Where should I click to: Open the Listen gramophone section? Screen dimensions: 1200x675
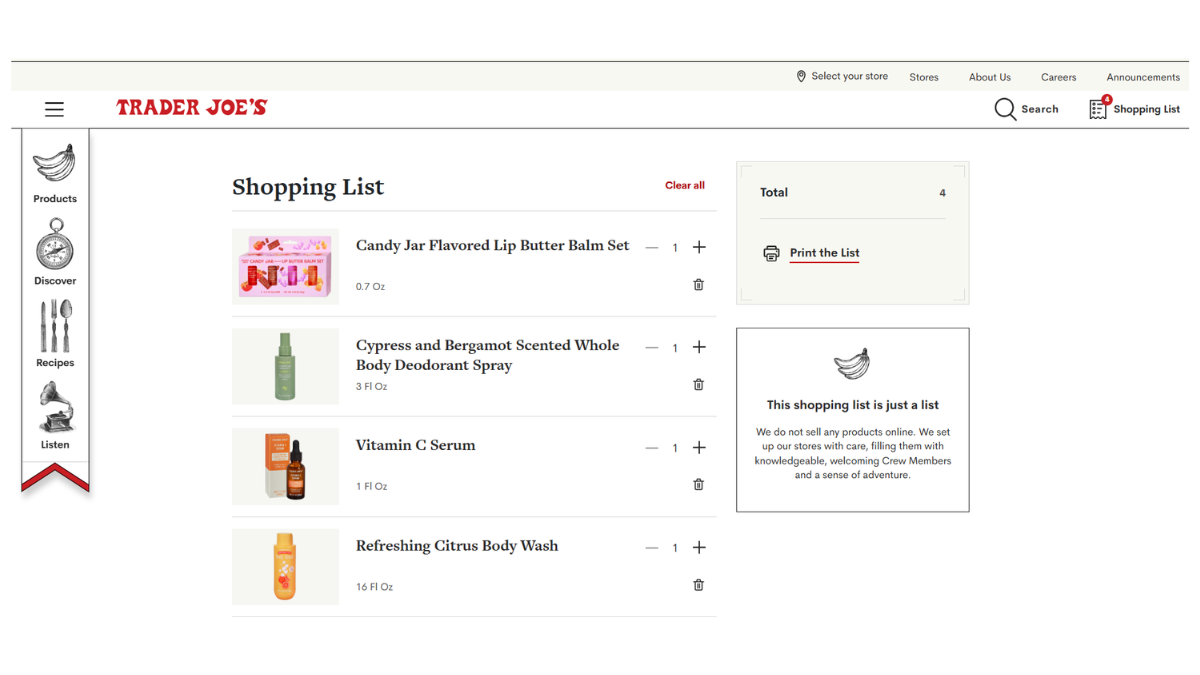point(55,416)
